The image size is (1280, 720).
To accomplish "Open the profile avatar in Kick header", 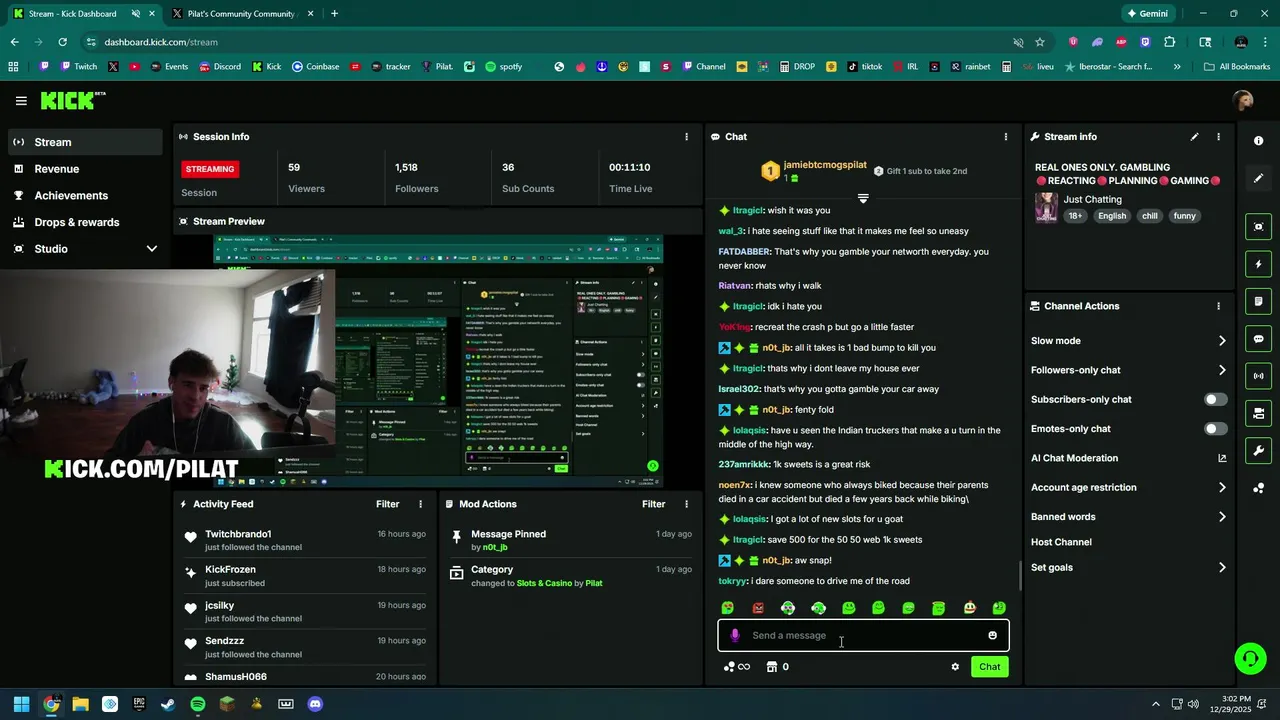I will coord(1243,100).
